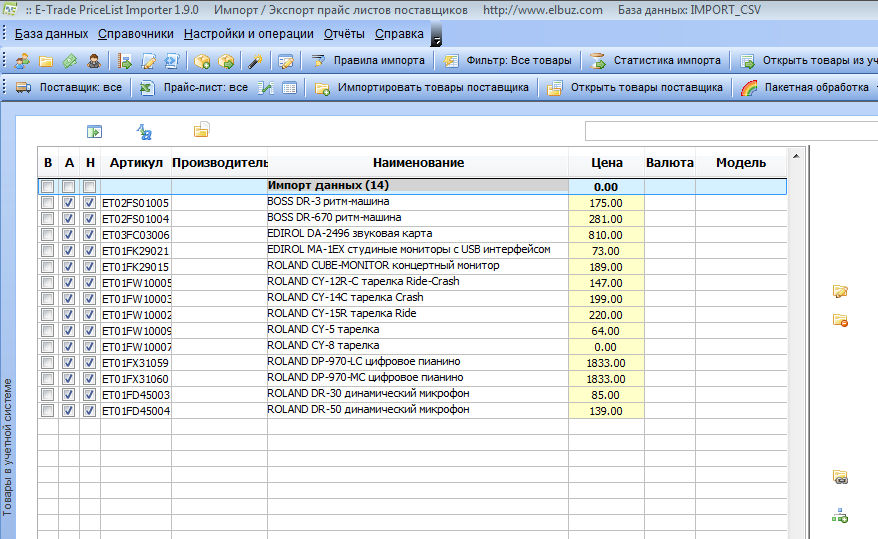Sort by Цена column header

pyautogui.click(x=606, y=163)
